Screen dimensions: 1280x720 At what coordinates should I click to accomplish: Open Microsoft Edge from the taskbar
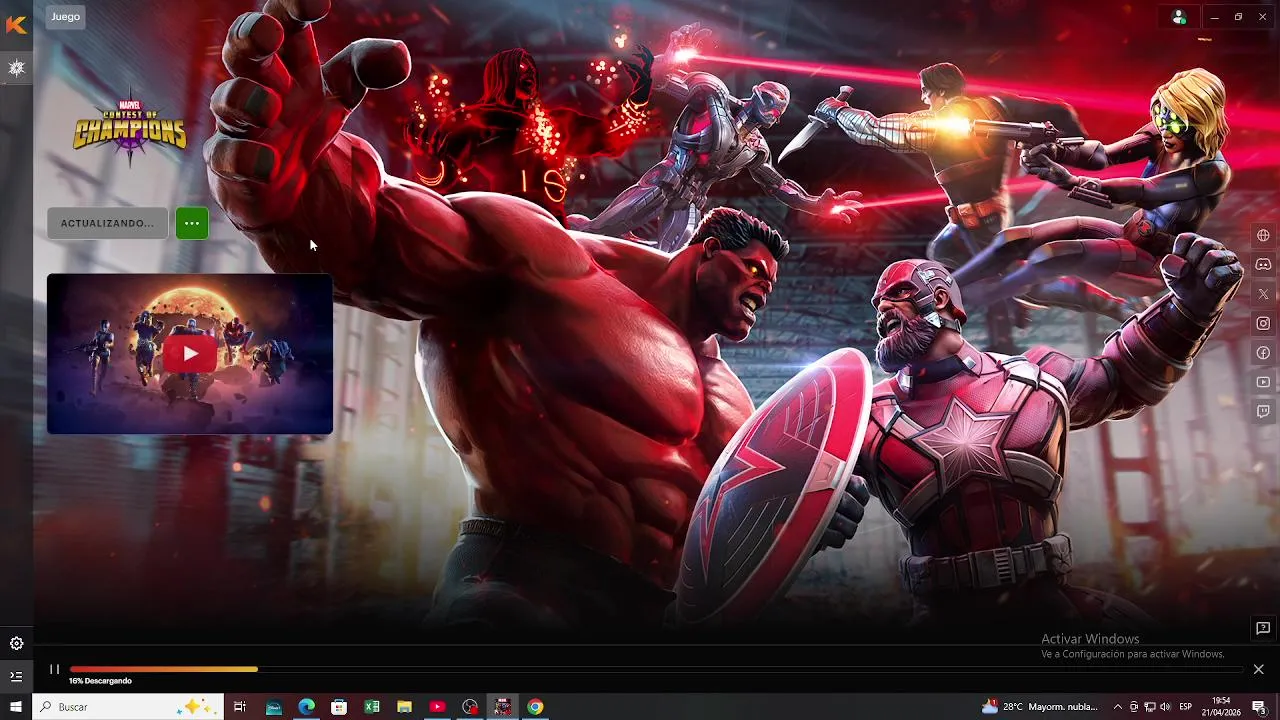point(306,707)
